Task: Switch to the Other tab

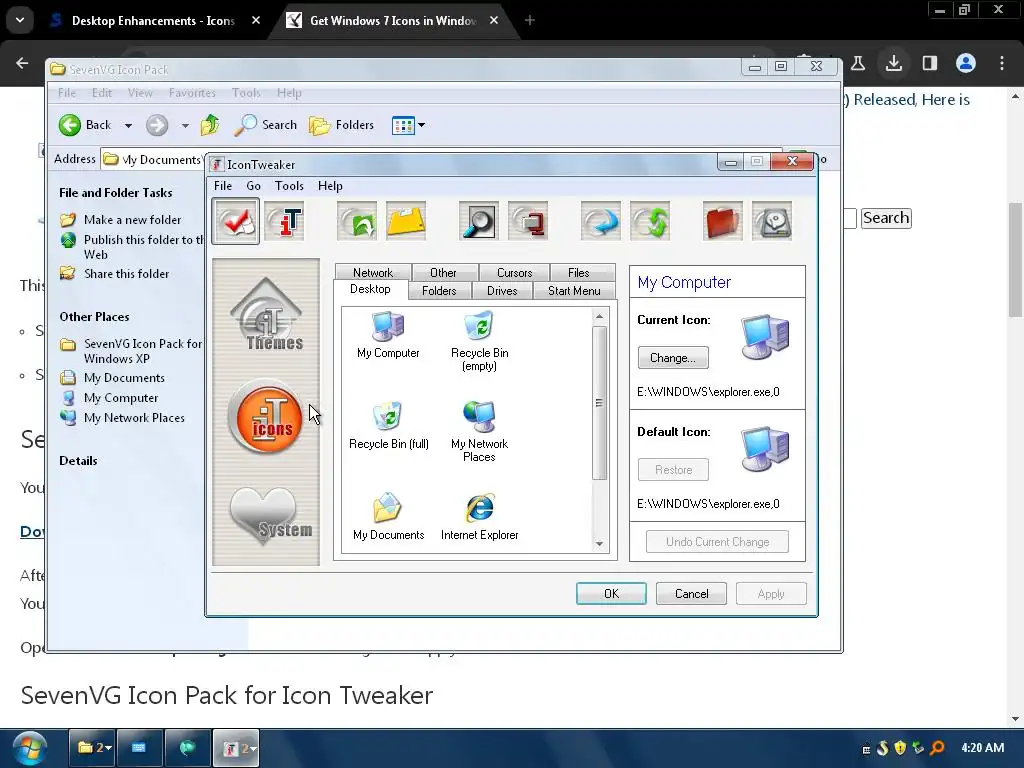Action: point(443,272)
